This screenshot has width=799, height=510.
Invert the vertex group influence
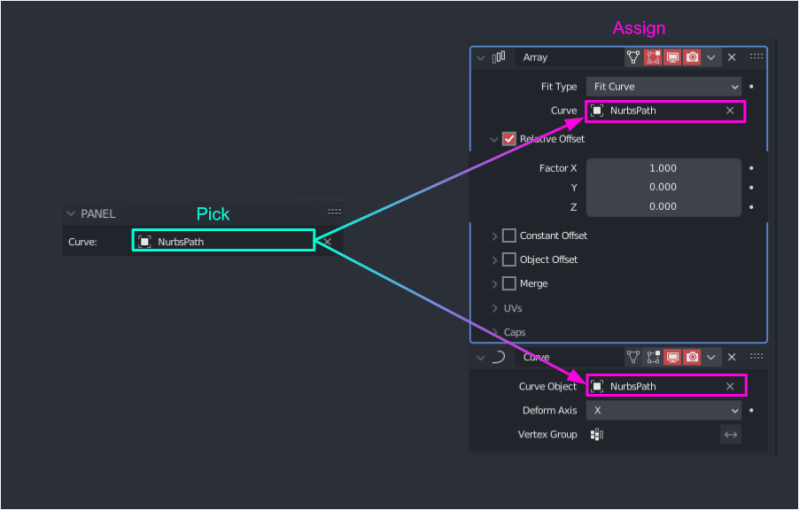(x=731, y=435)
